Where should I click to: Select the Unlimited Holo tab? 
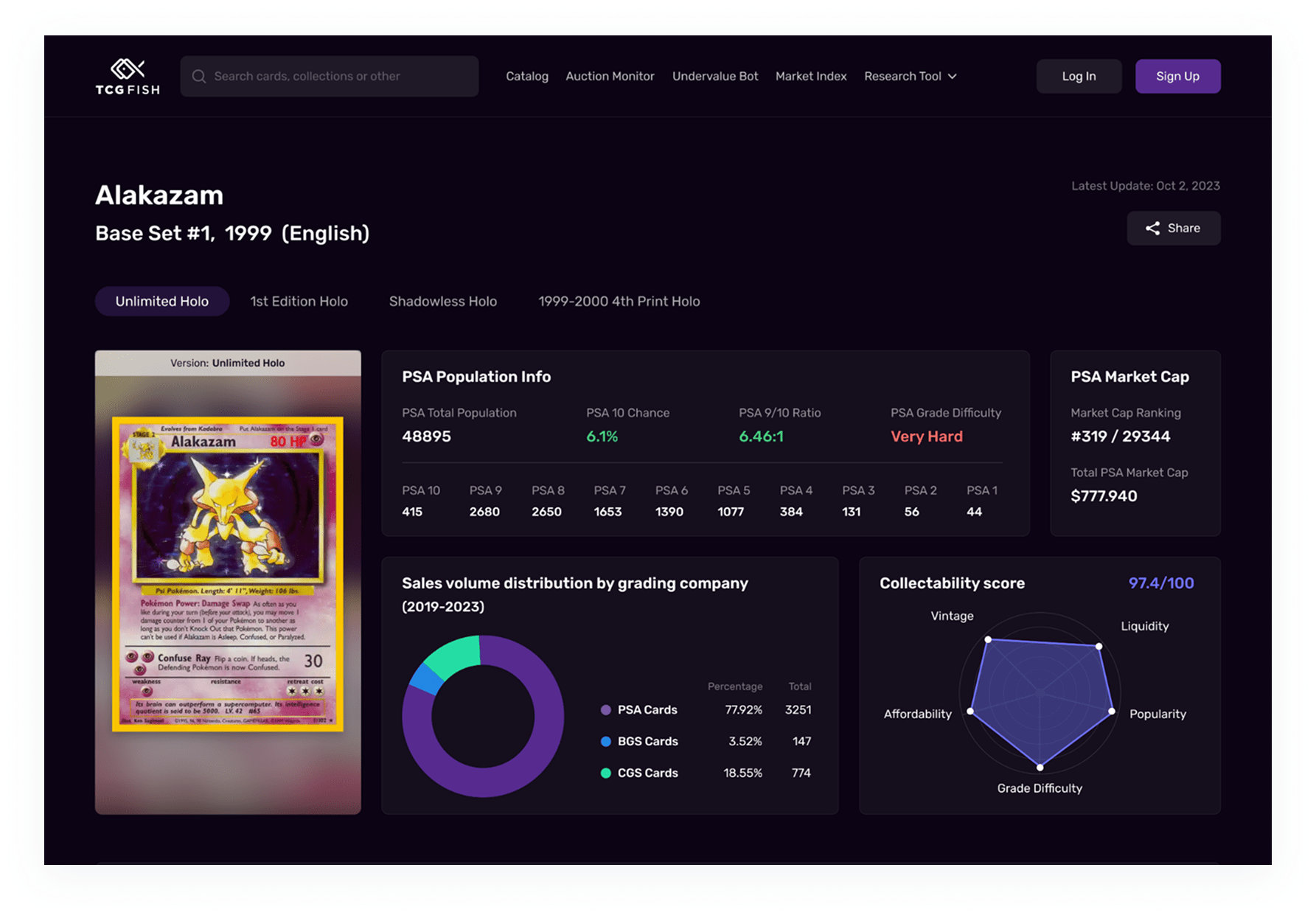point(162,302)
